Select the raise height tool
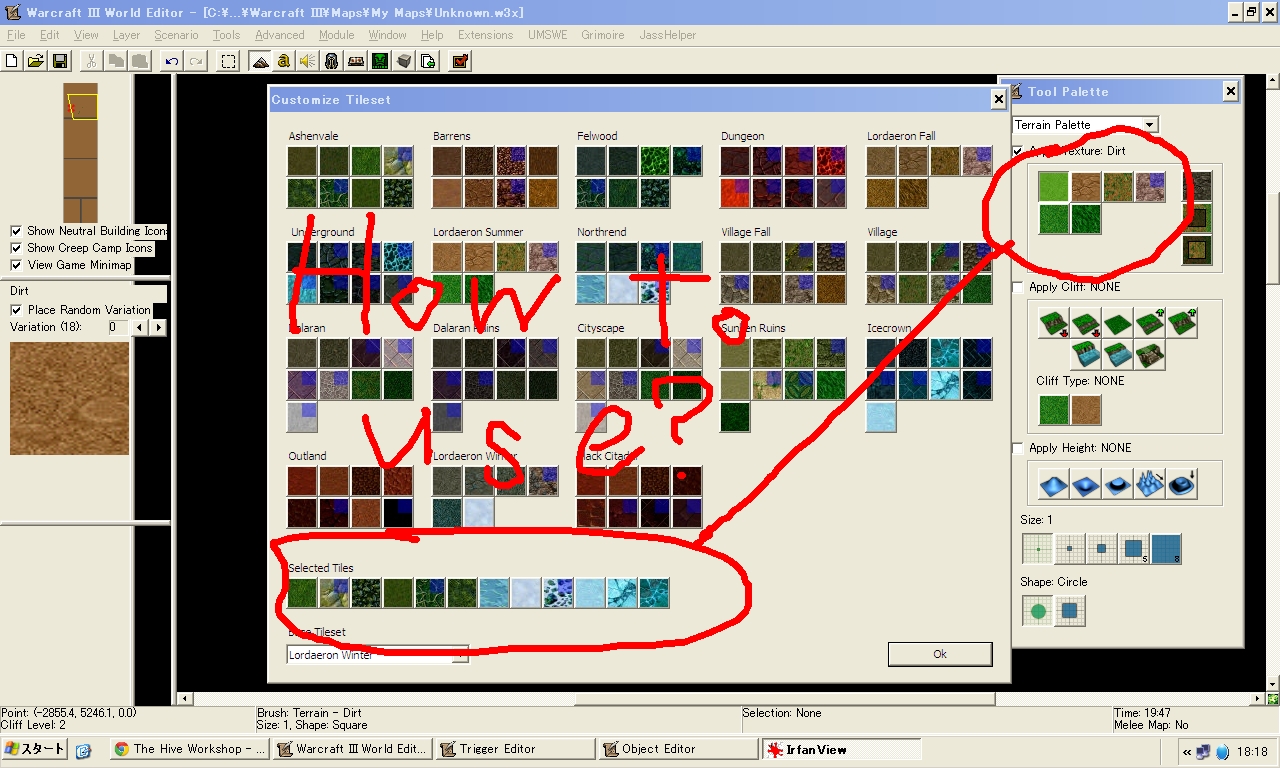 (1054, 485)
